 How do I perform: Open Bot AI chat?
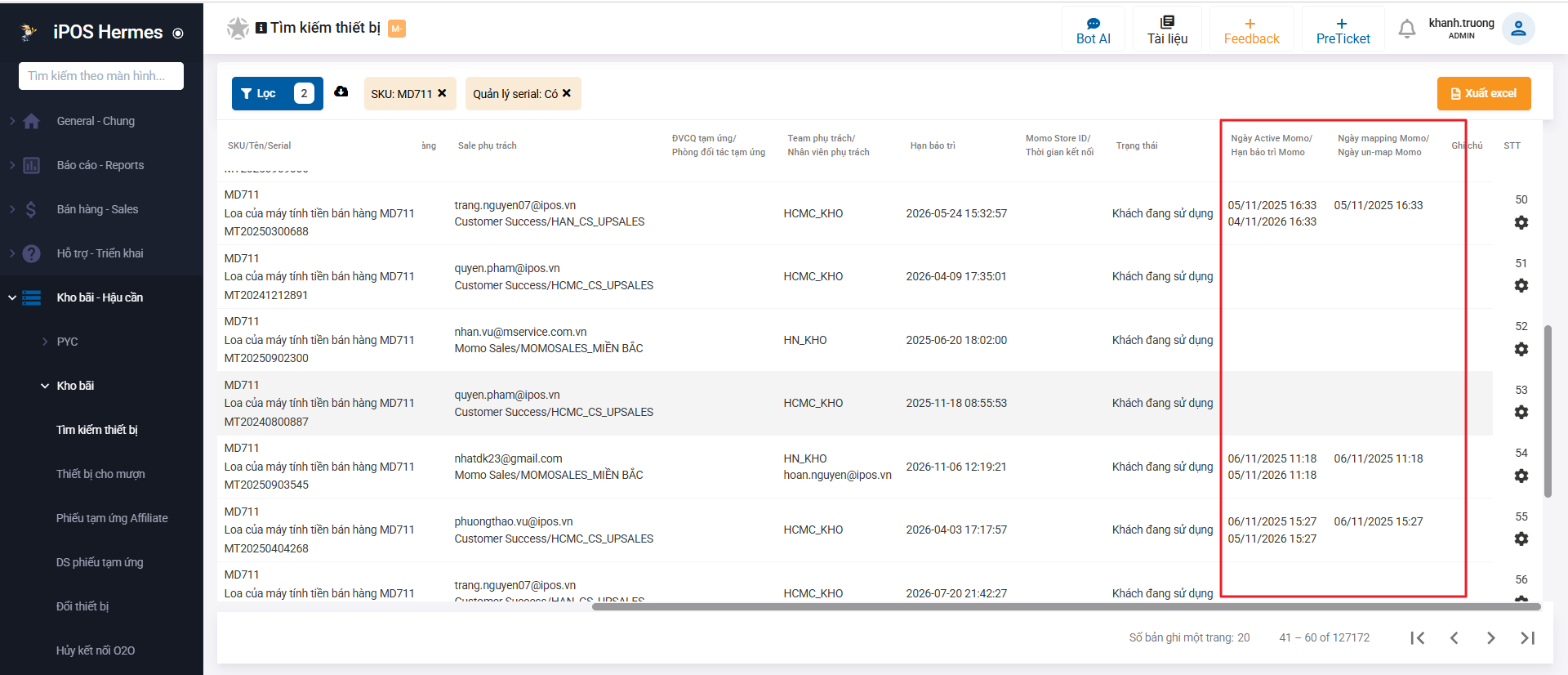tap(1093, 30)
